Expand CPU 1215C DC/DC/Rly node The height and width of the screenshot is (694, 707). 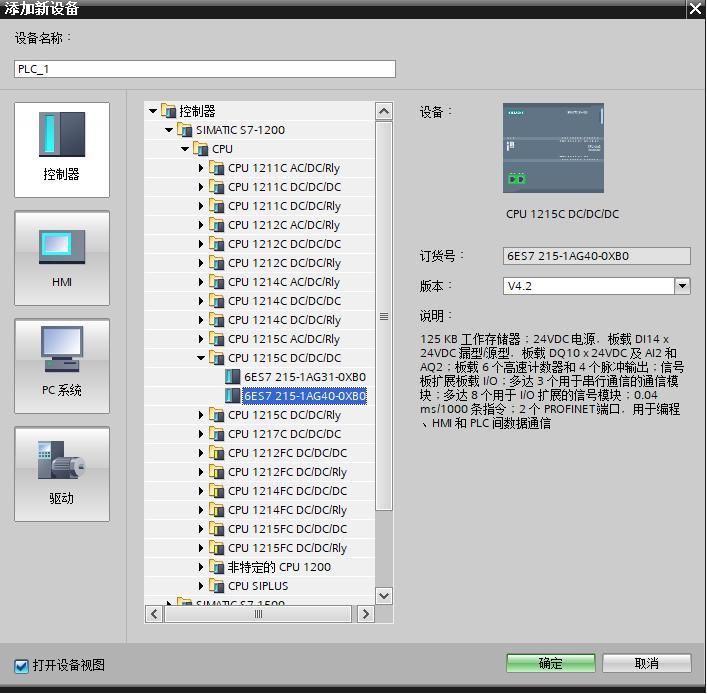[201, 415]
